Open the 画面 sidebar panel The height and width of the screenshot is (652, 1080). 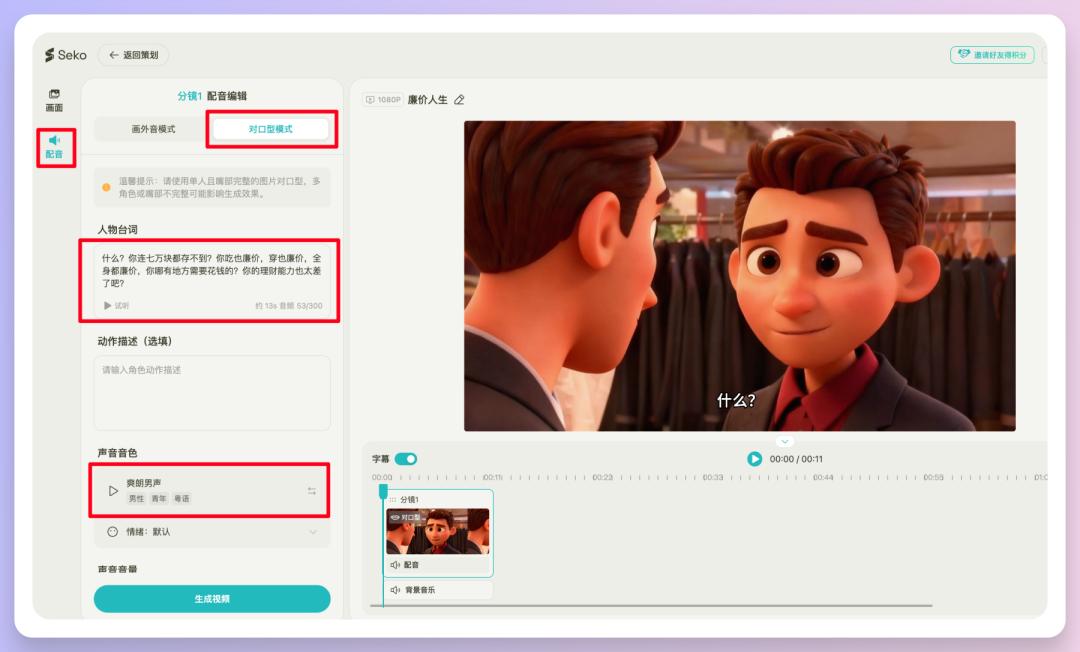pos(54,101)
